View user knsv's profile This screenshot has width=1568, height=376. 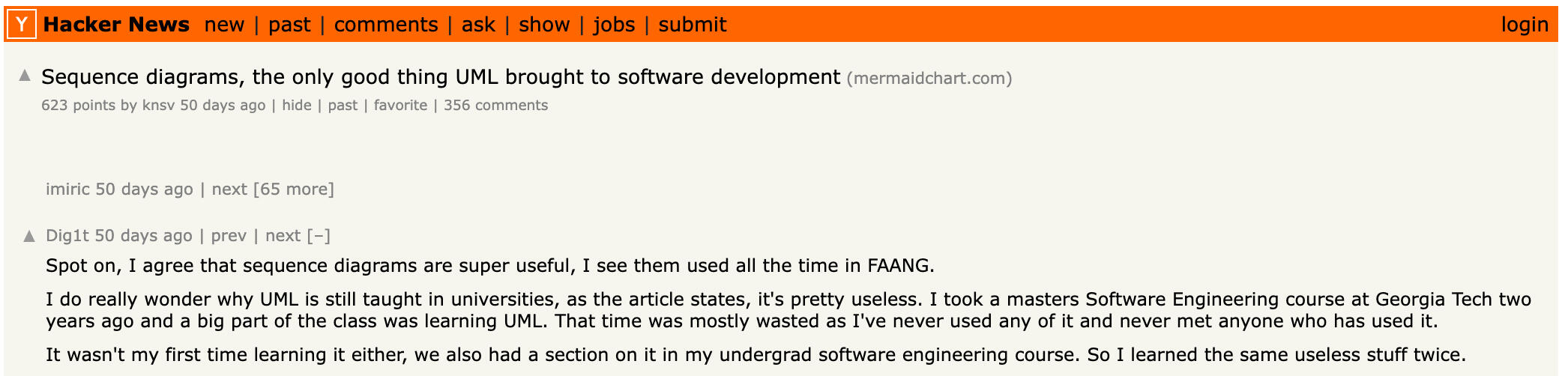(x=158, y=106)
